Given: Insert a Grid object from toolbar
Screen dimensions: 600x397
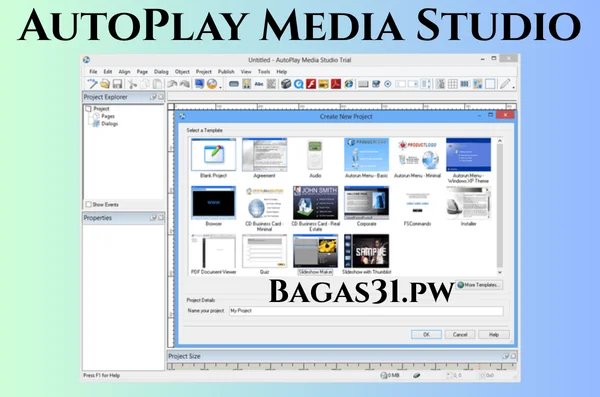Looking at the screenshot, I should (x=453, y=84).
